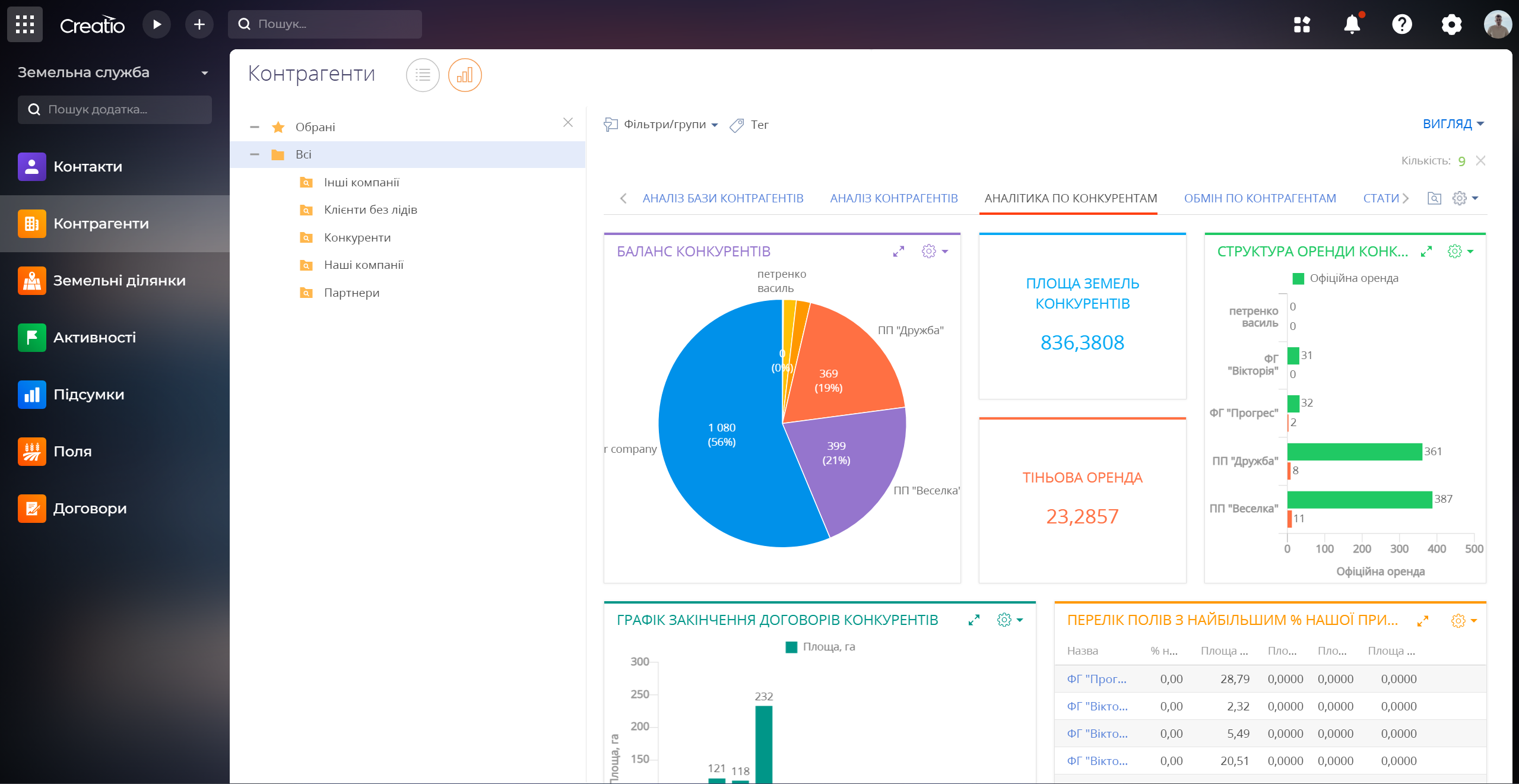Switch to list view of Контрагенти

[423, 75]
